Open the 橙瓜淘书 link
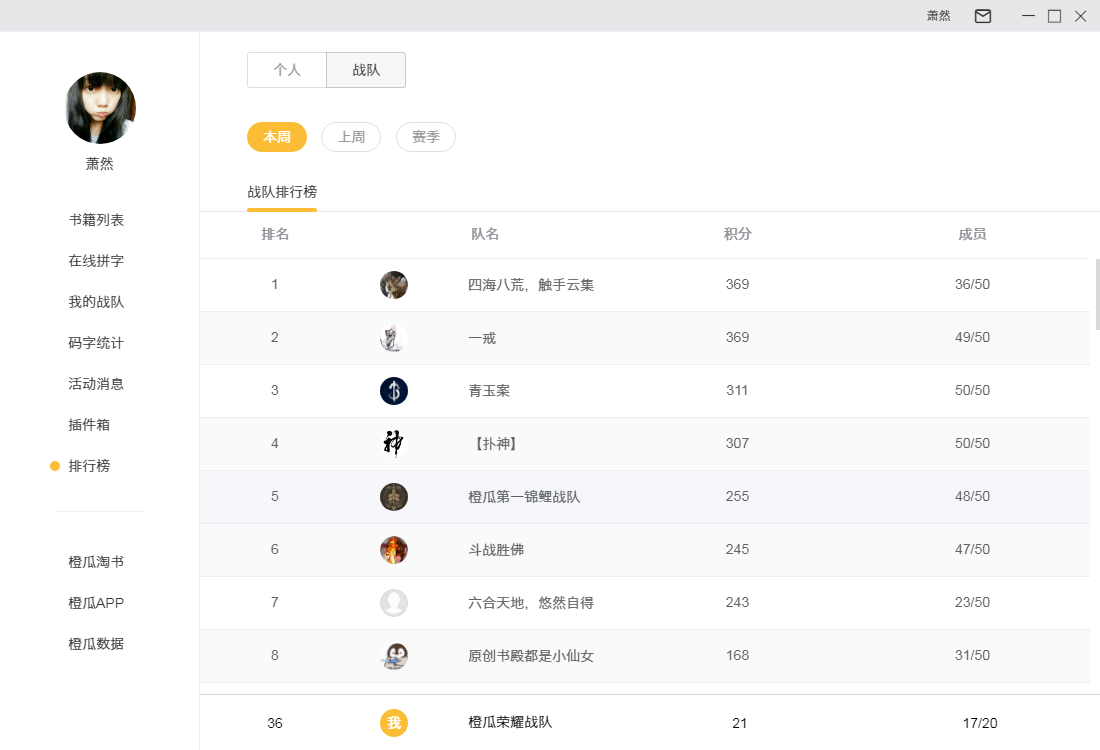This screenshot has width=1100, height=750. 96,562
